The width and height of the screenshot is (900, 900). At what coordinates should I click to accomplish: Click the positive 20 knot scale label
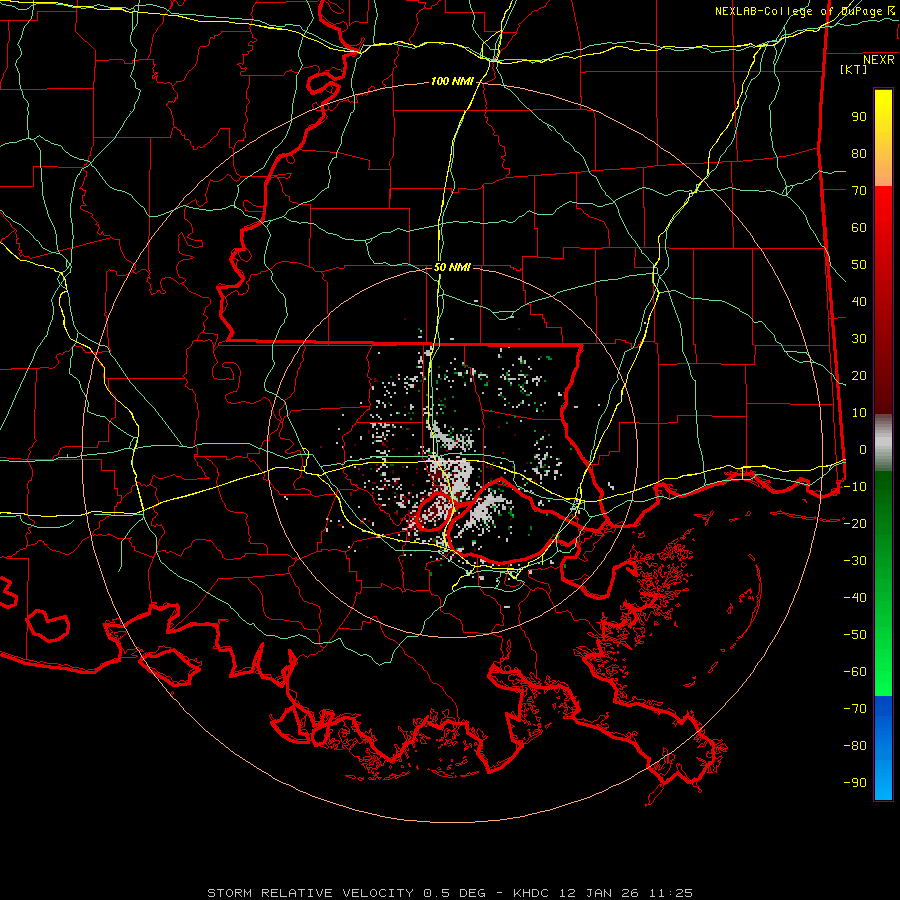(859, 376)
